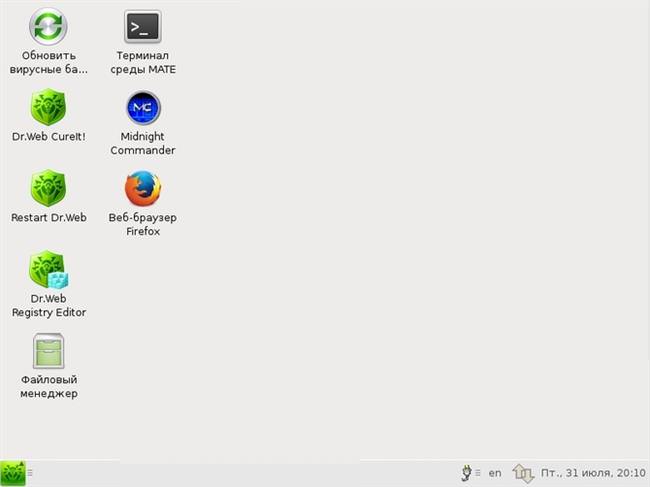The width and height of the screenshot is (650, 487).
Task: Click the Обновить вирусные ба... label text
Action: pos(49,62)
